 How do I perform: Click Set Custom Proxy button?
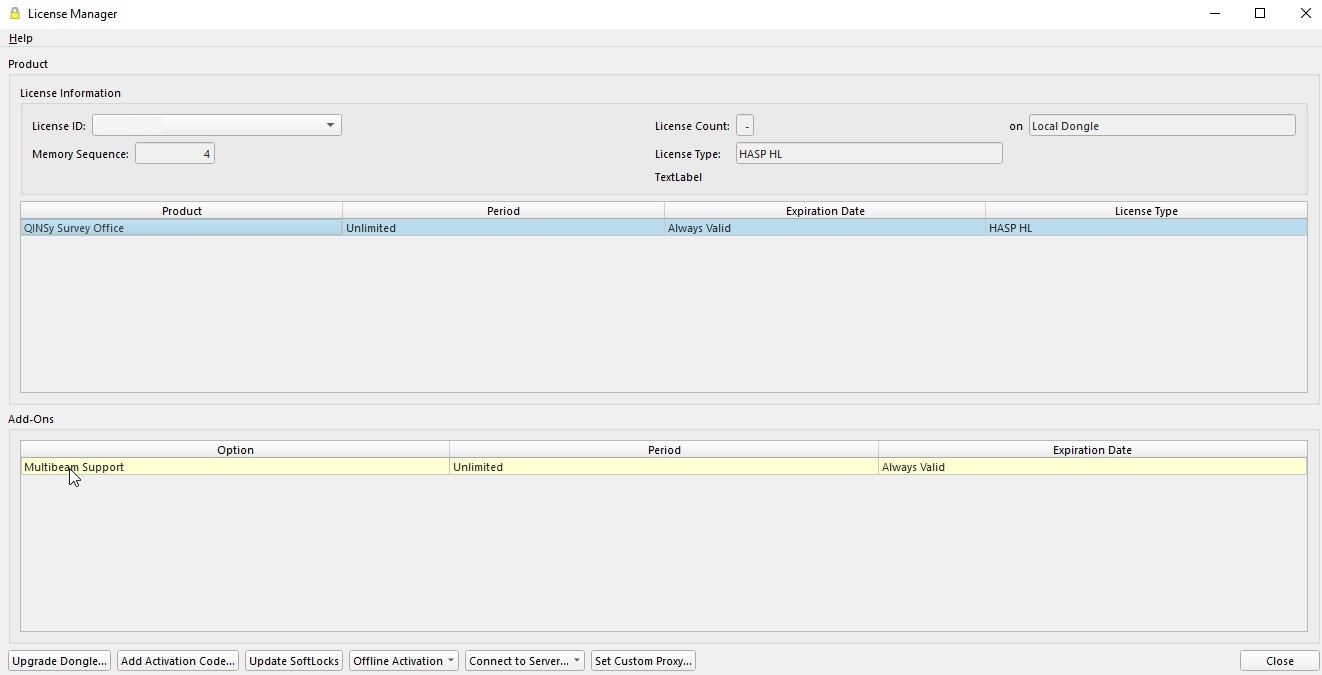point(643,661)
